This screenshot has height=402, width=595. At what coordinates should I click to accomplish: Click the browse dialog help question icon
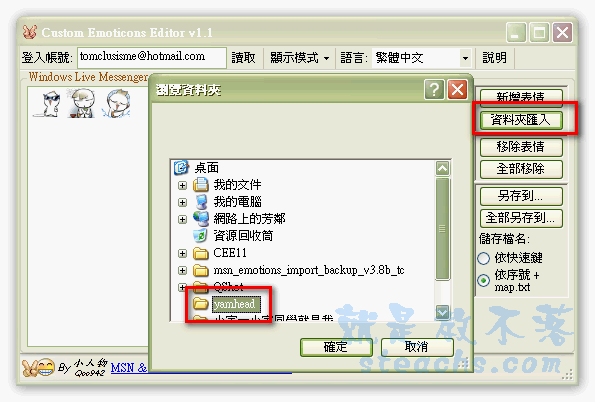434,90
